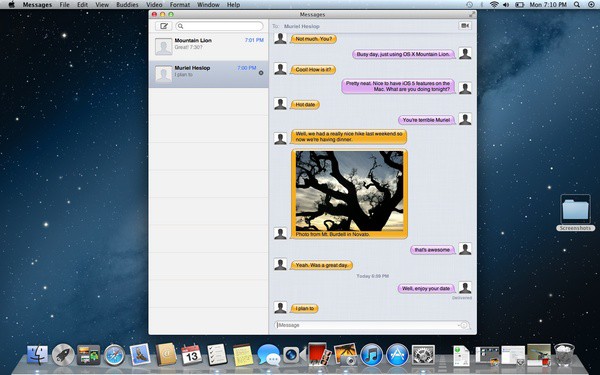This screenshot has width=600, height=375.
Task: Click the 'Busy day, just using OS X' bubble
Action: pyautogui.click(x=403, y=54)
